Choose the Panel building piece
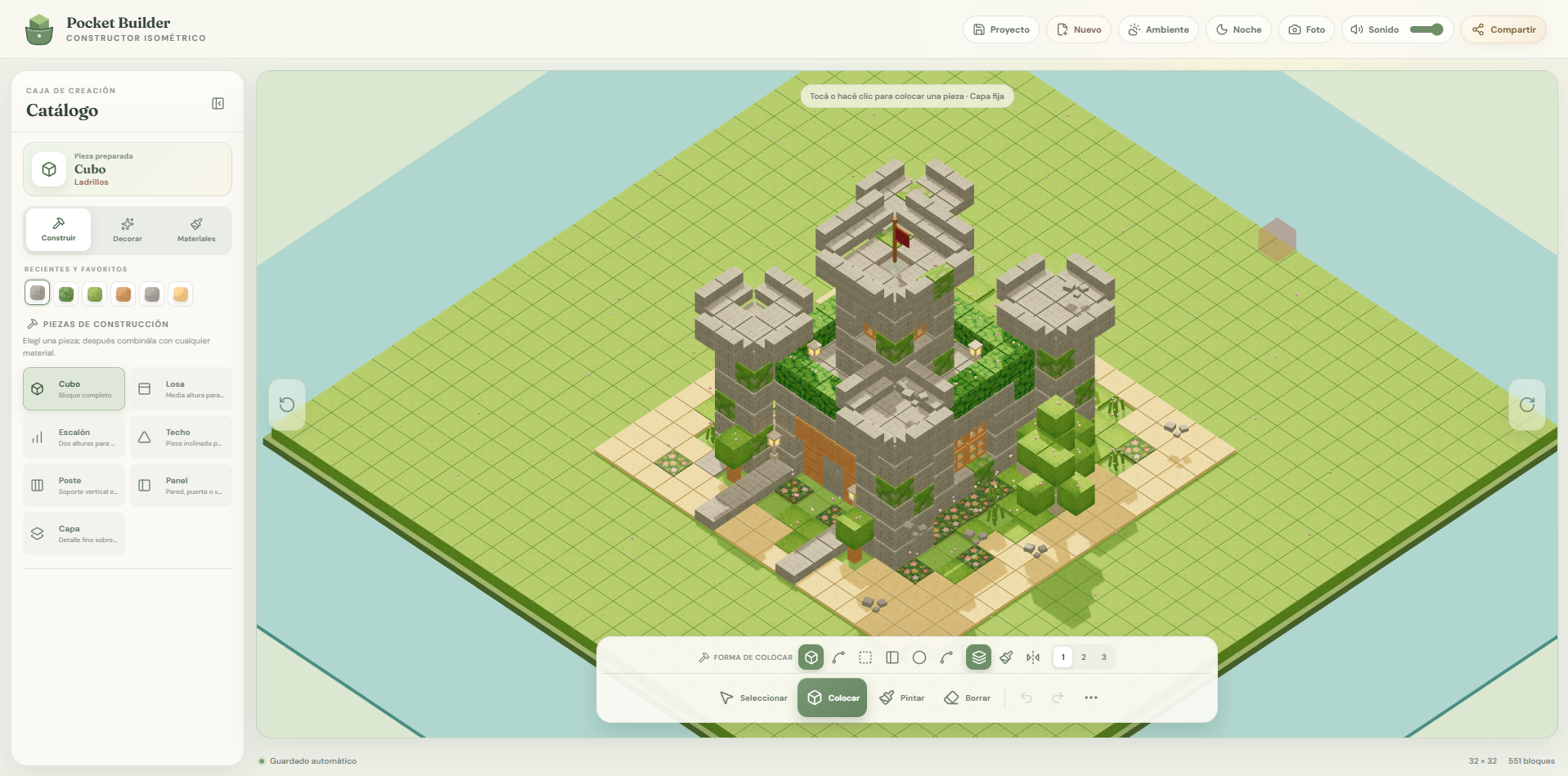 tap(181, 485)
